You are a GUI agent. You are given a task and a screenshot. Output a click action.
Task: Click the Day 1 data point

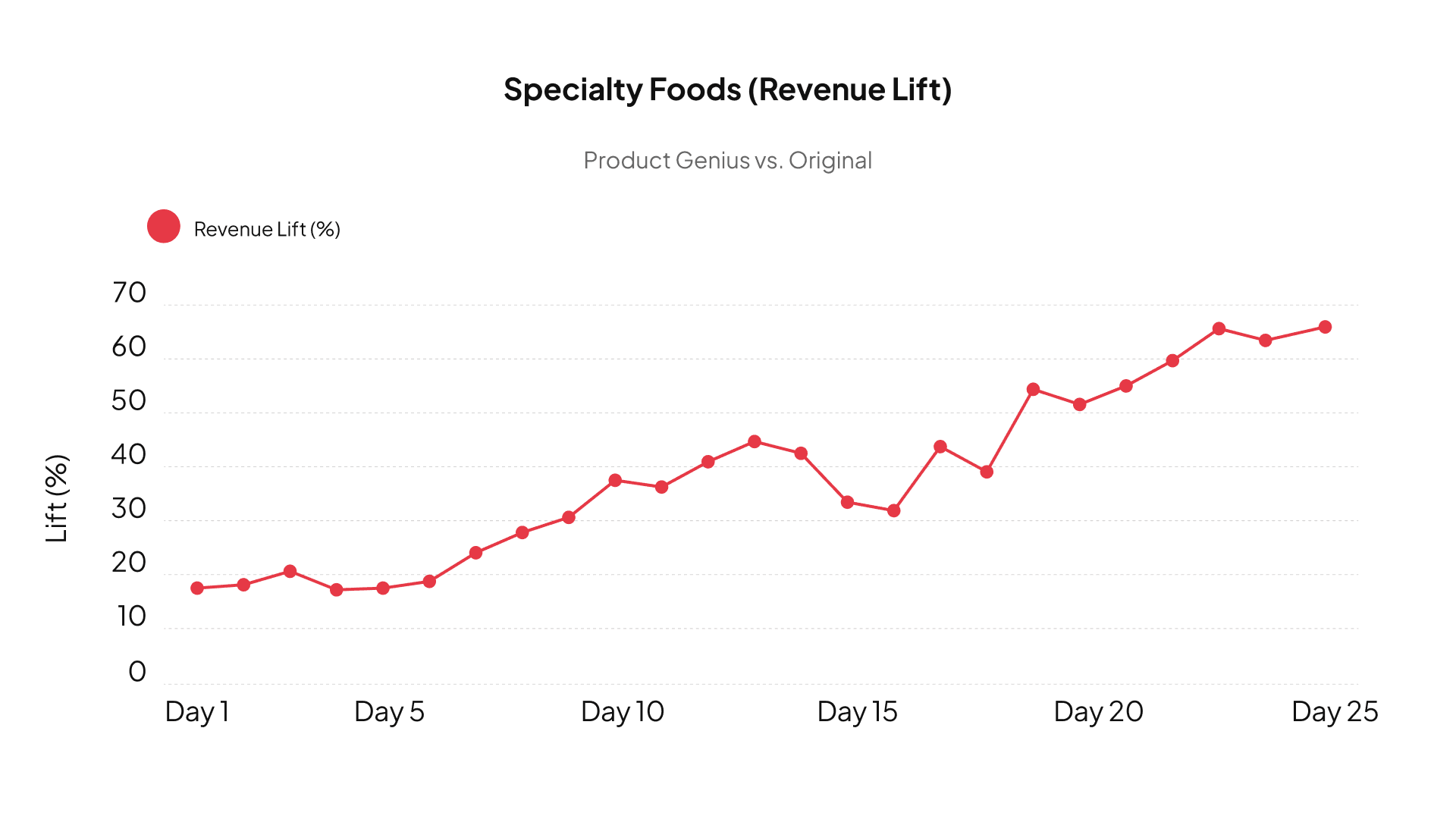(x=197, y=588)
